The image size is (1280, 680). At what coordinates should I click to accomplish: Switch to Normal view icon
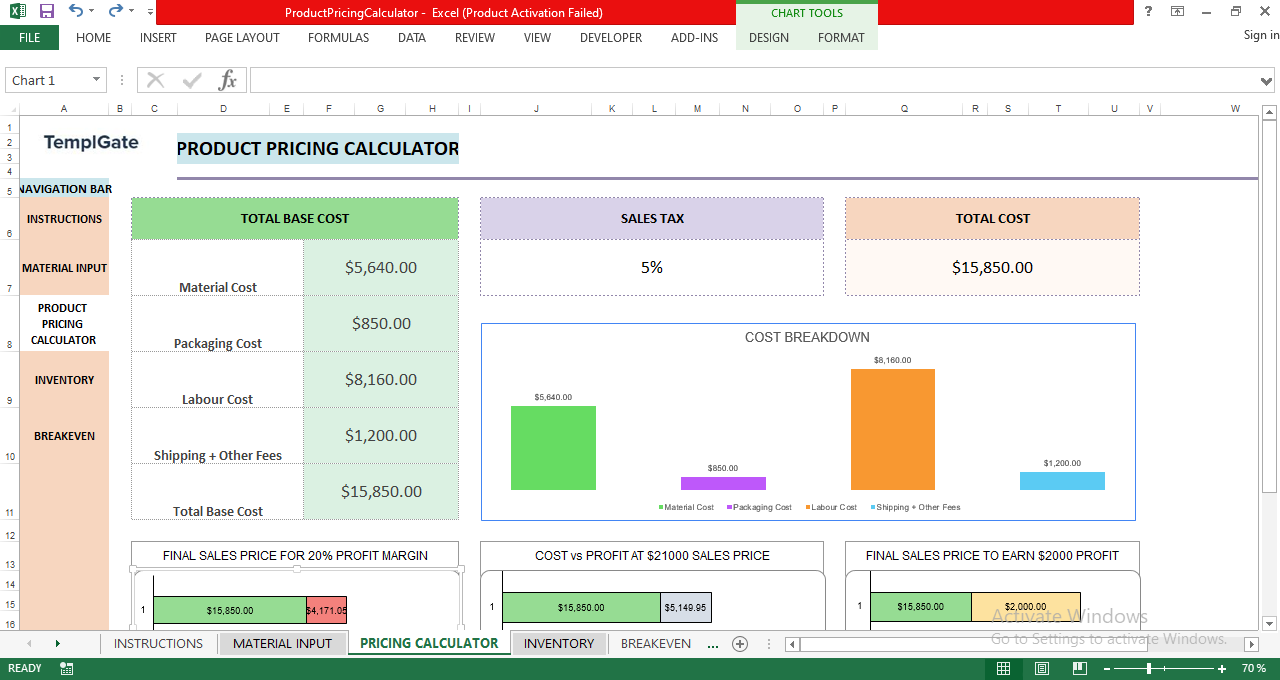point(1003,668)
